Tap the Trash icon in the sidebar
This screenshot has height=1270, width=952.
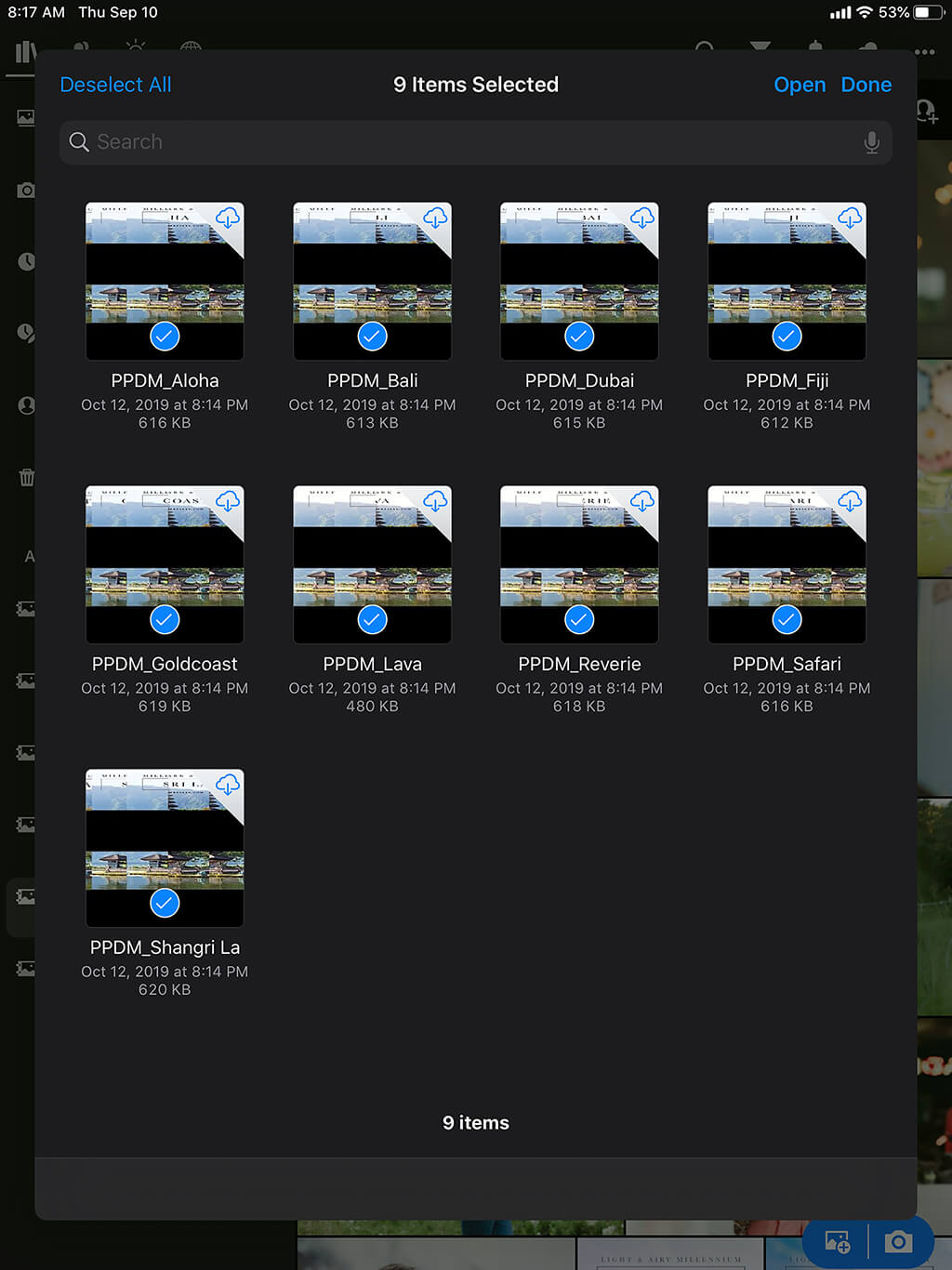(x=26, y=477)
